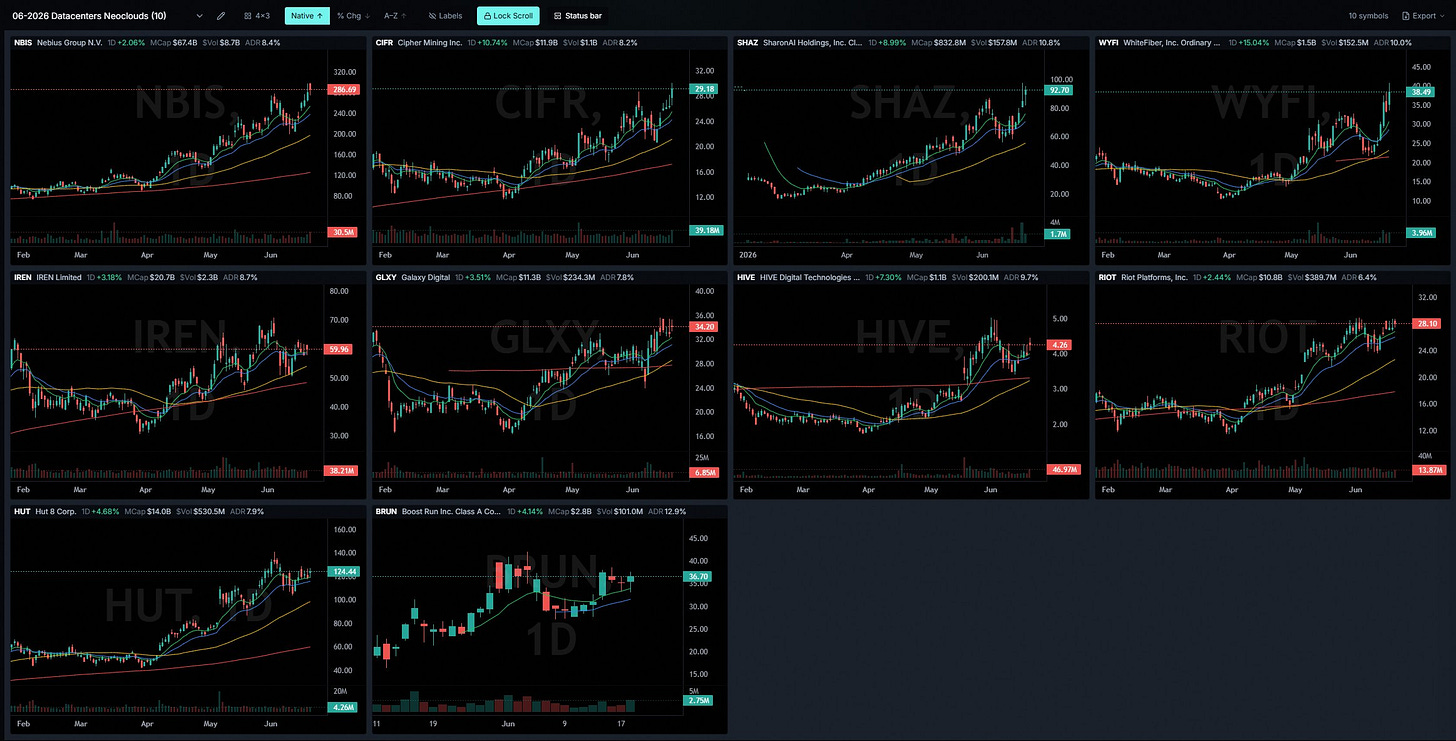
Task: Toggle Lock Scroll
Action: [508, 16]
